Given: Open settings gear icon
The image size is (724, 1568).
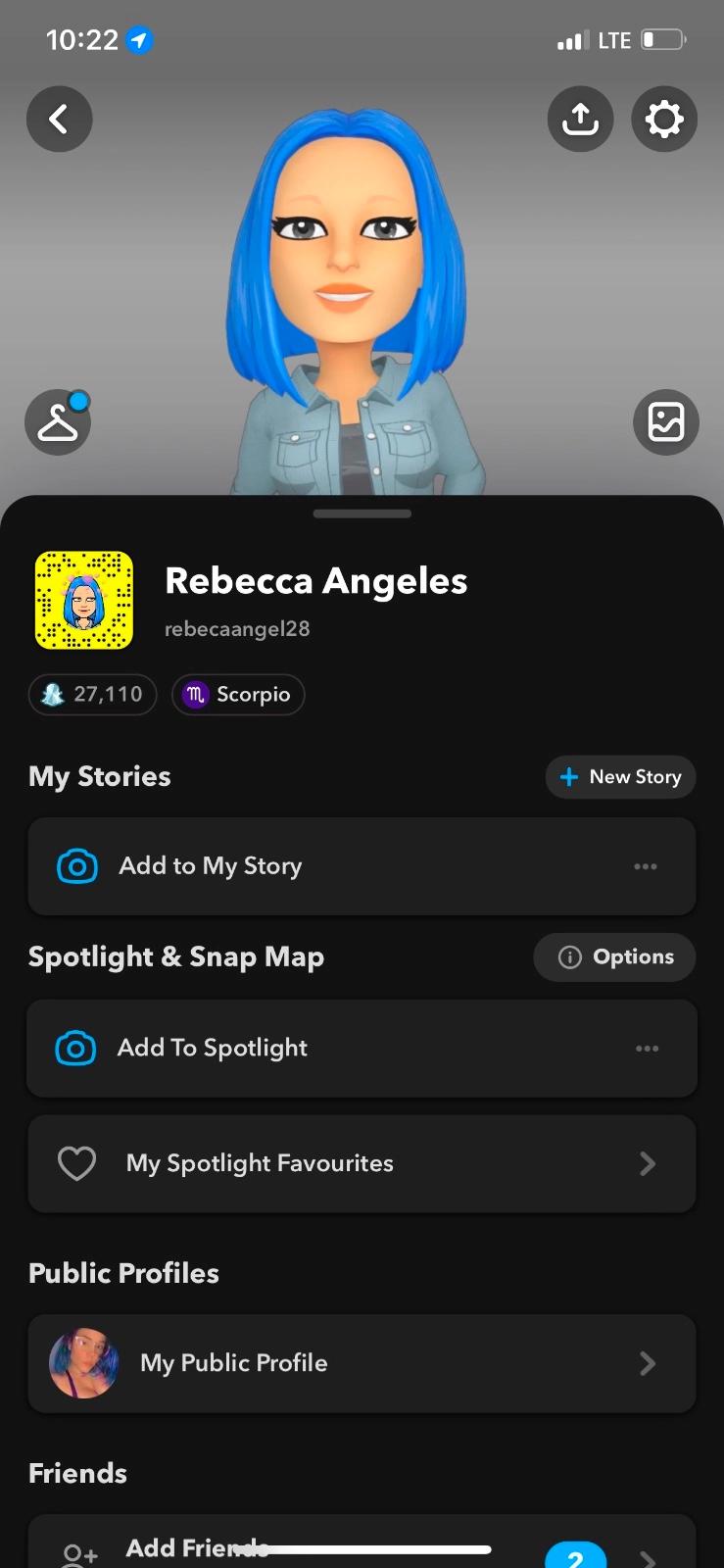Looking at the screenshot, I should coord(664,120).
